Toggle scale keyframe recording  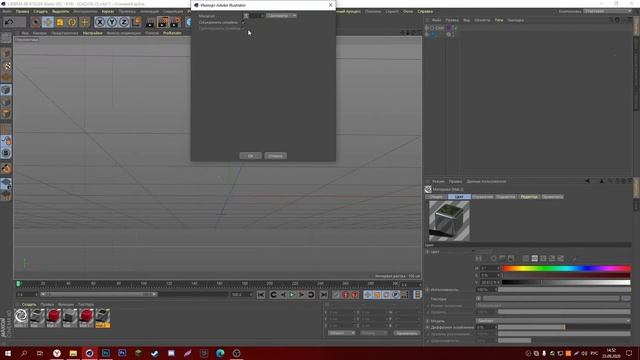377,294
